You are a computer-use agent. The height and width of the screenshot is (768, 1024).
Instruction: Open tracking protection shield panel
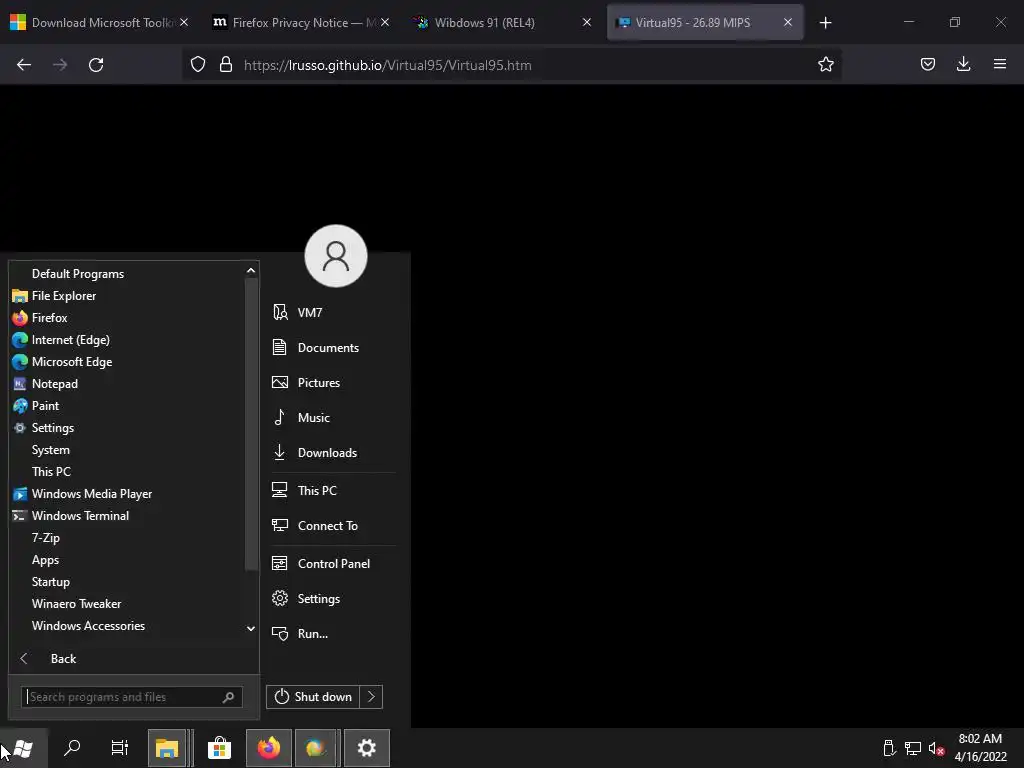198,65
